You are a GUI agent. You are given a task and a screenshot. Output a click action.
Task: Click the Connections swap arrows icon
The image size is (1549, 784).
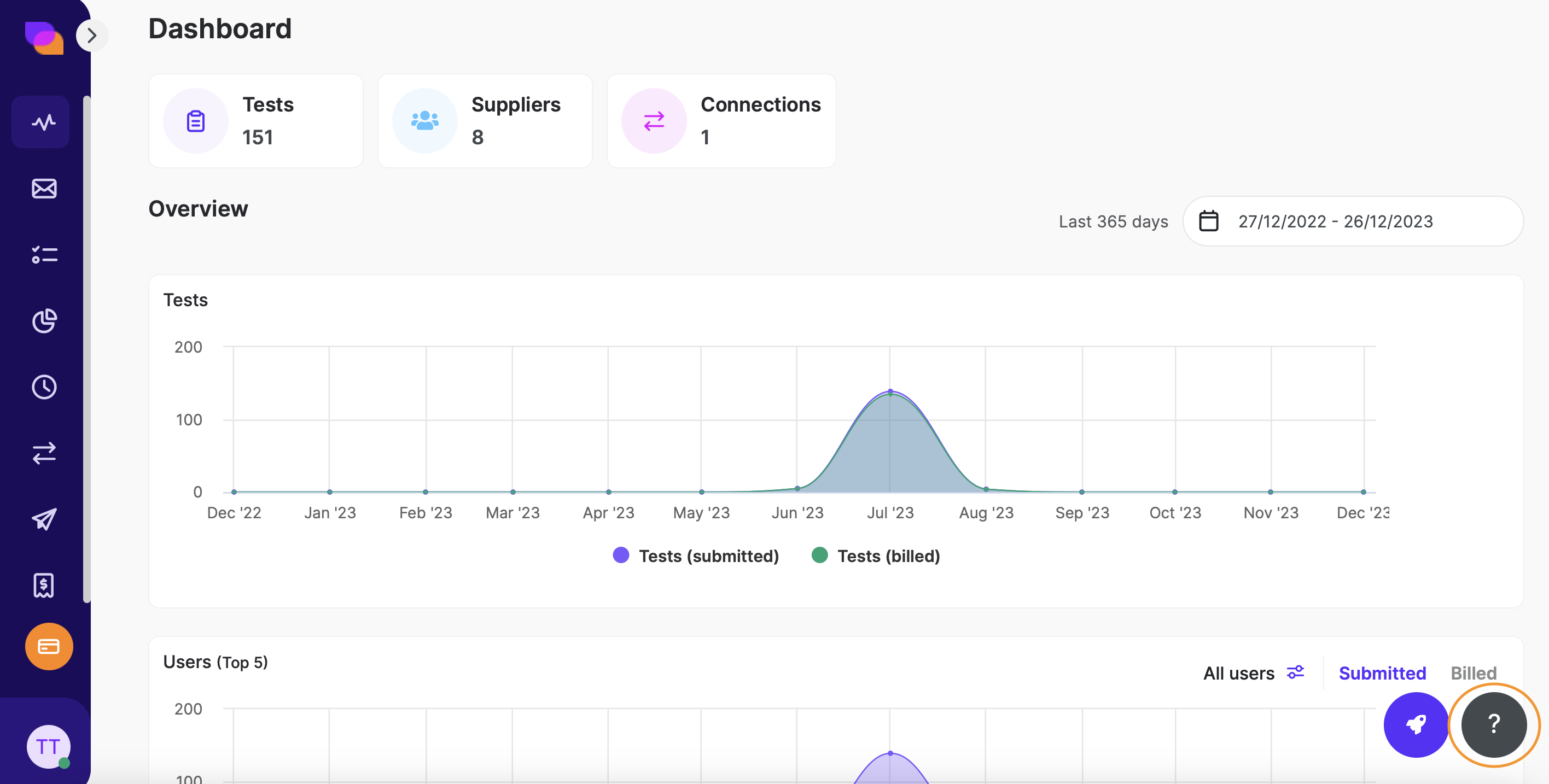(x=654, y=121)
